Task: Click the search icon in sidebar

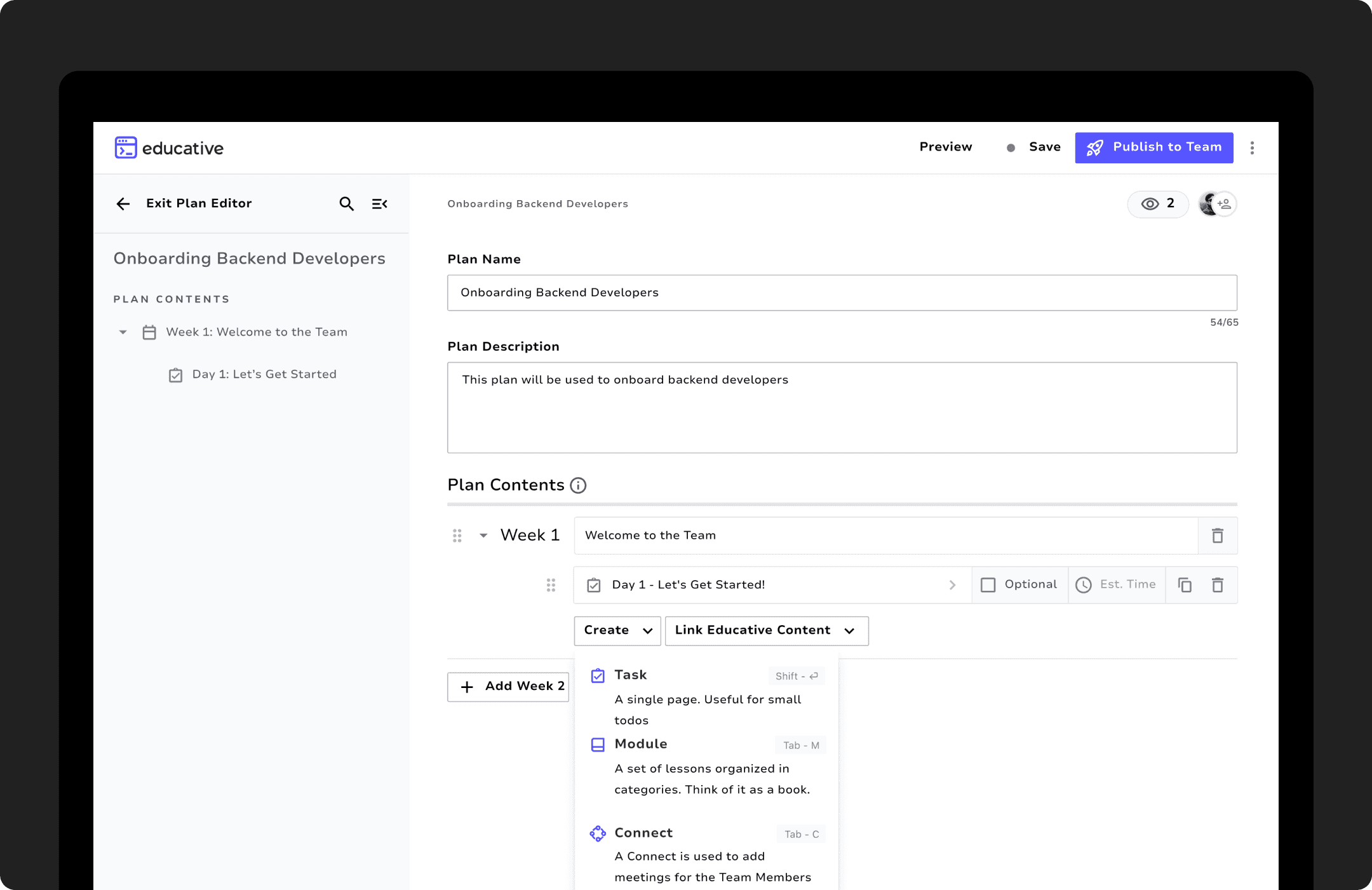Action: (346, 204)
